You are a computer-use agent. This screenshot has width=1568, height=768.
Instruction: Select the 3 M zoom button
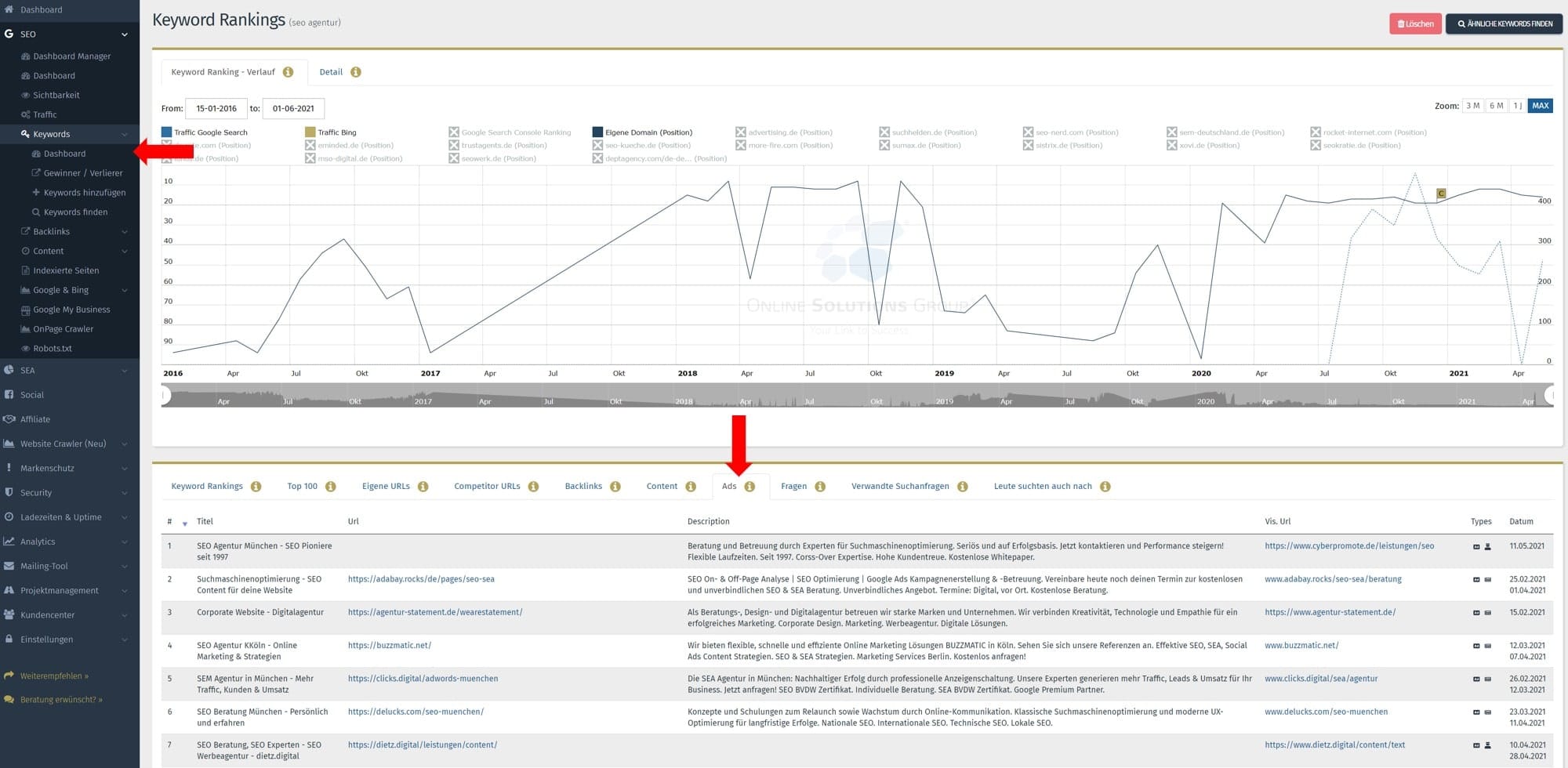pos(1473,106)
